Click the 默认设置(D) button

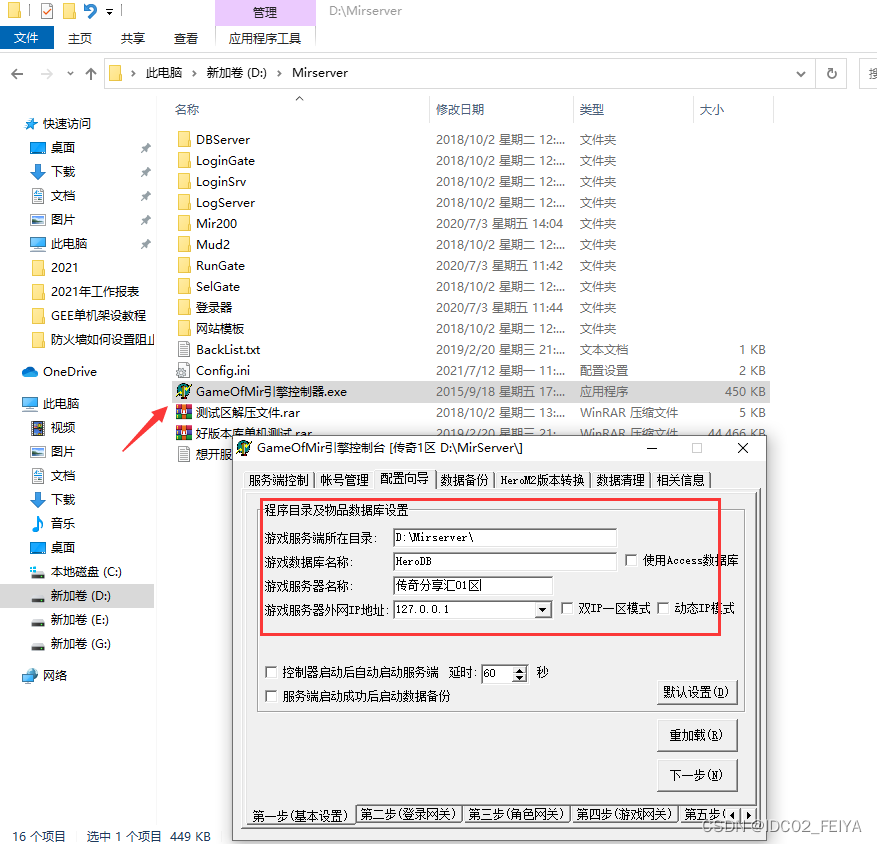[697, 692]
